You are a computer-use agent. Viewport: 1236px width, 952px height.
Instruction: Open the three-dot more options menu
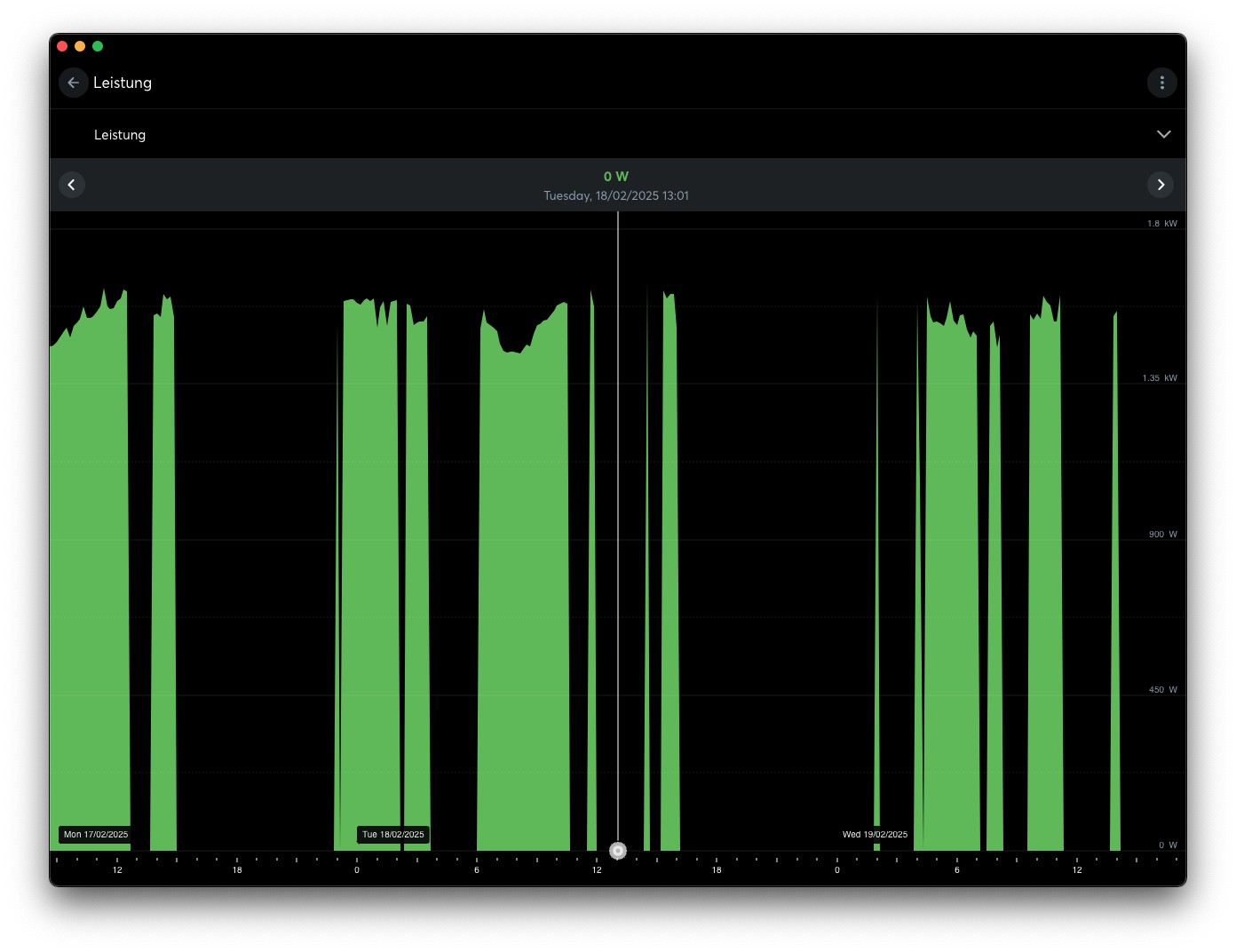[1161, 83]
